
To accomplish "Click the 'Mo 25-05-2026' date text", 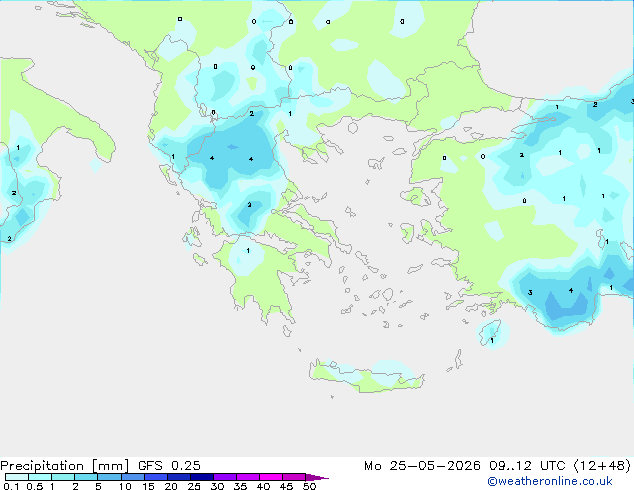I will [422, 466].
